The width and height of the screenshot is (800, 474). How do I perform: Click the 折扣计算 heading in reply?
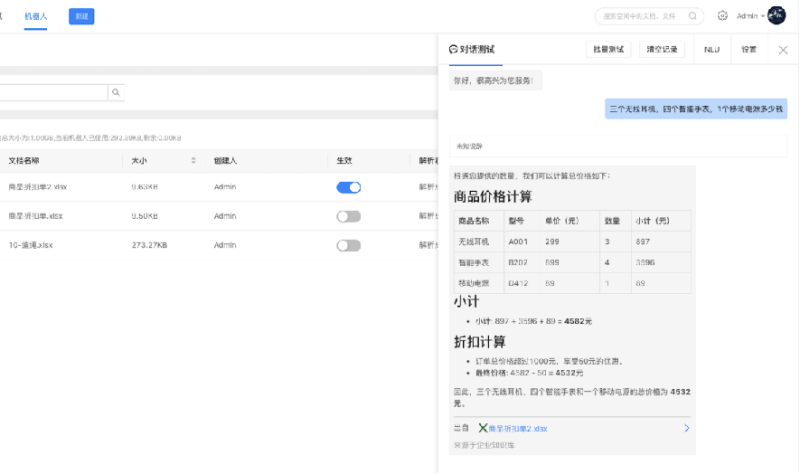coord(480,342)
